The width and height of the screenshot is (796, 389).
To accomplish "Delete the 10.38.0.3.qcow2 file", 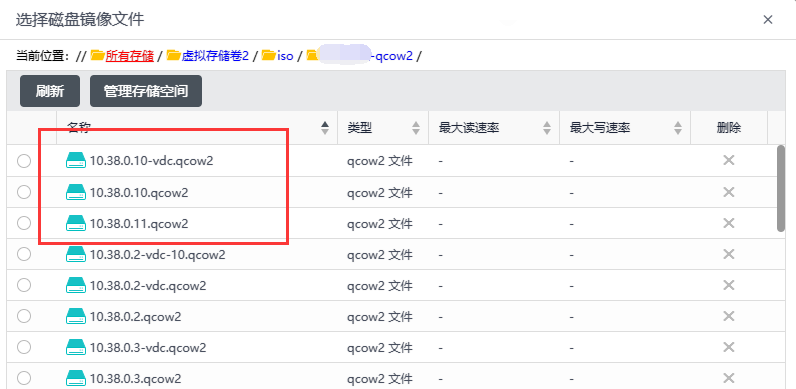I will tap(728, 378).
